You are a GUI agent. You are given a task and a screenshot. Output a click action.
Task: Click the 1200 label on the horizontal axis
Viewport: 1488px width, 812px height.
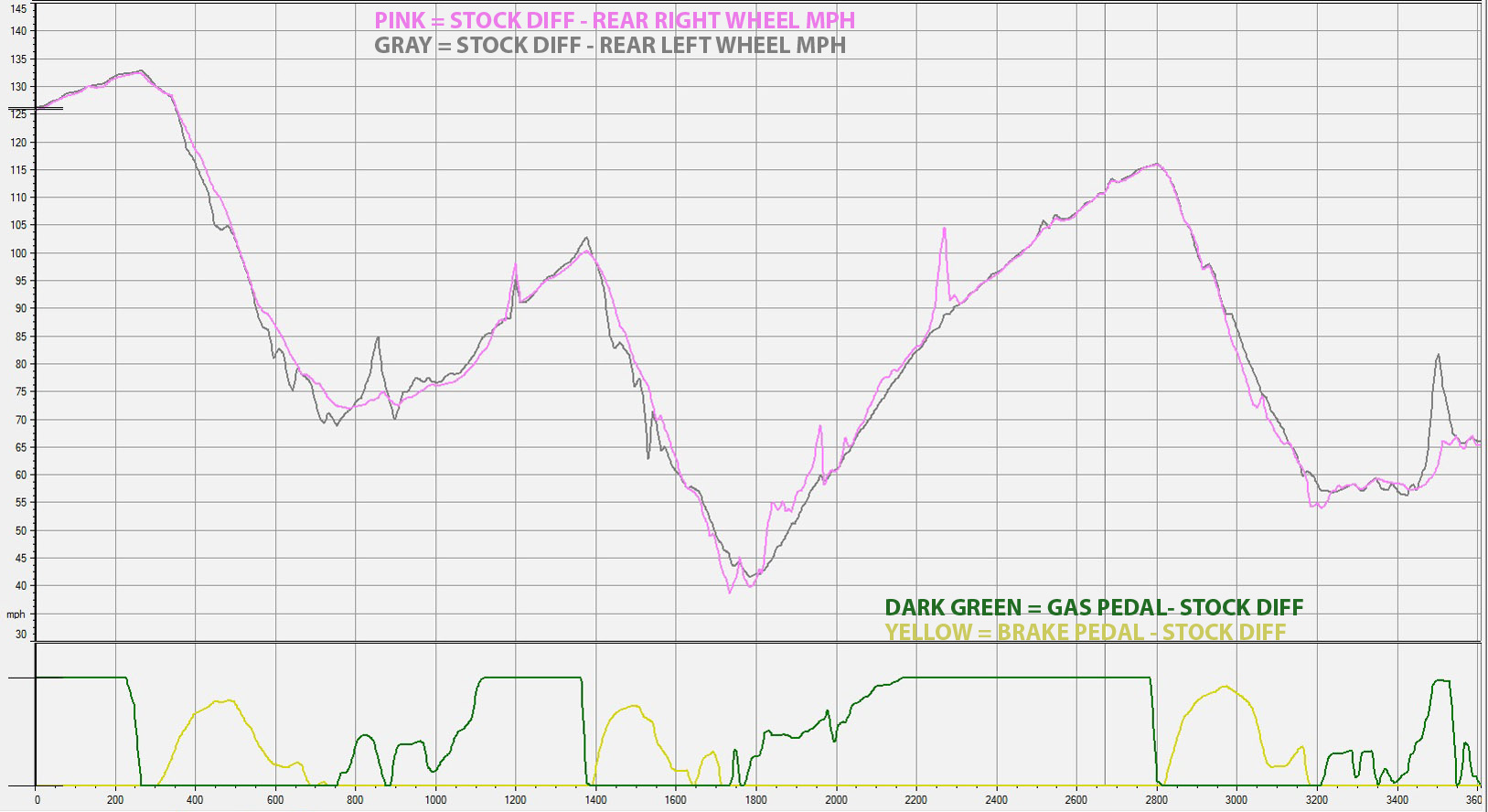515,800
